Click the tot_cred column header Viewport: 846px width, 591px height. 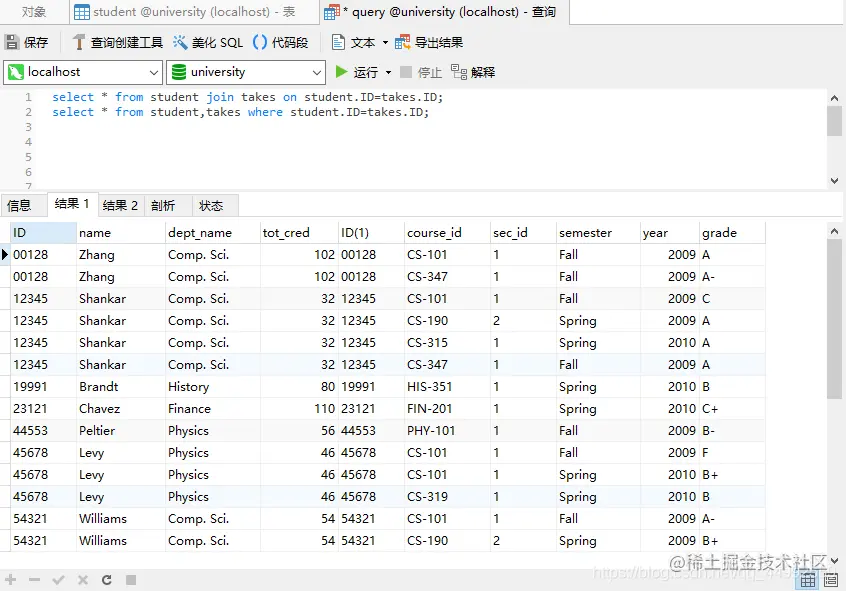coord(299,233)
